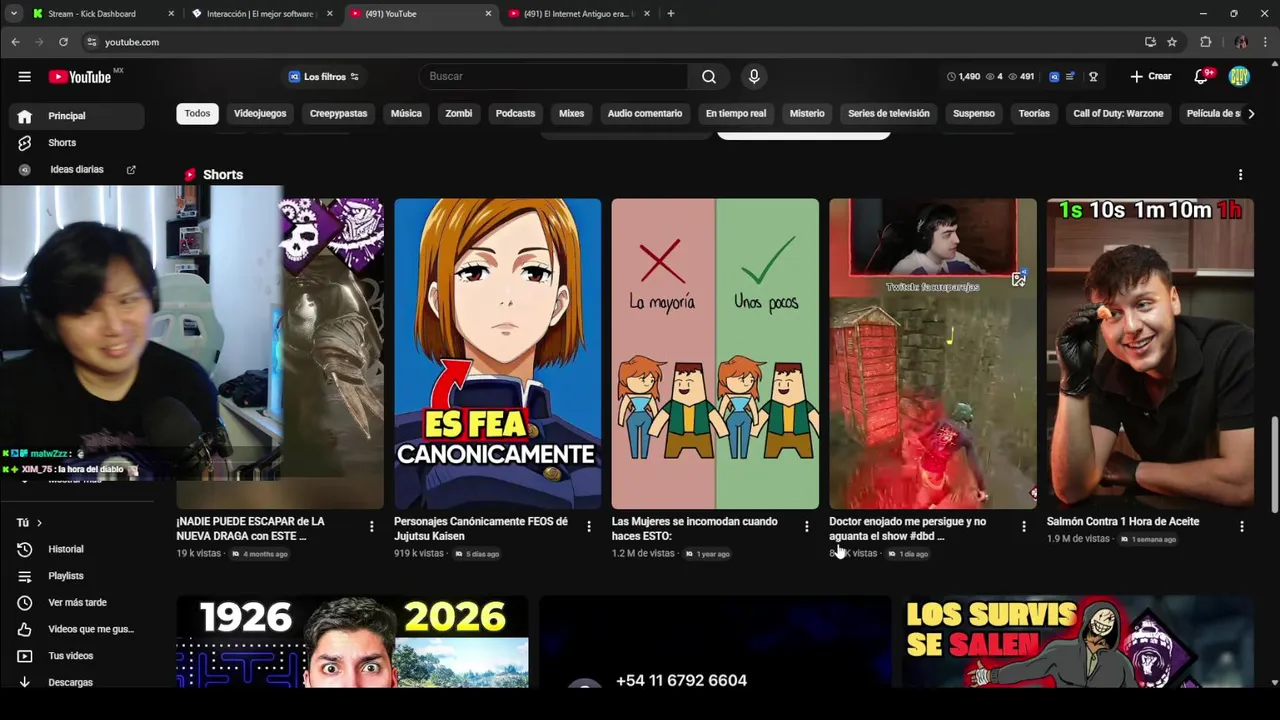Select the Mixes chip

[x=571, y=114]
